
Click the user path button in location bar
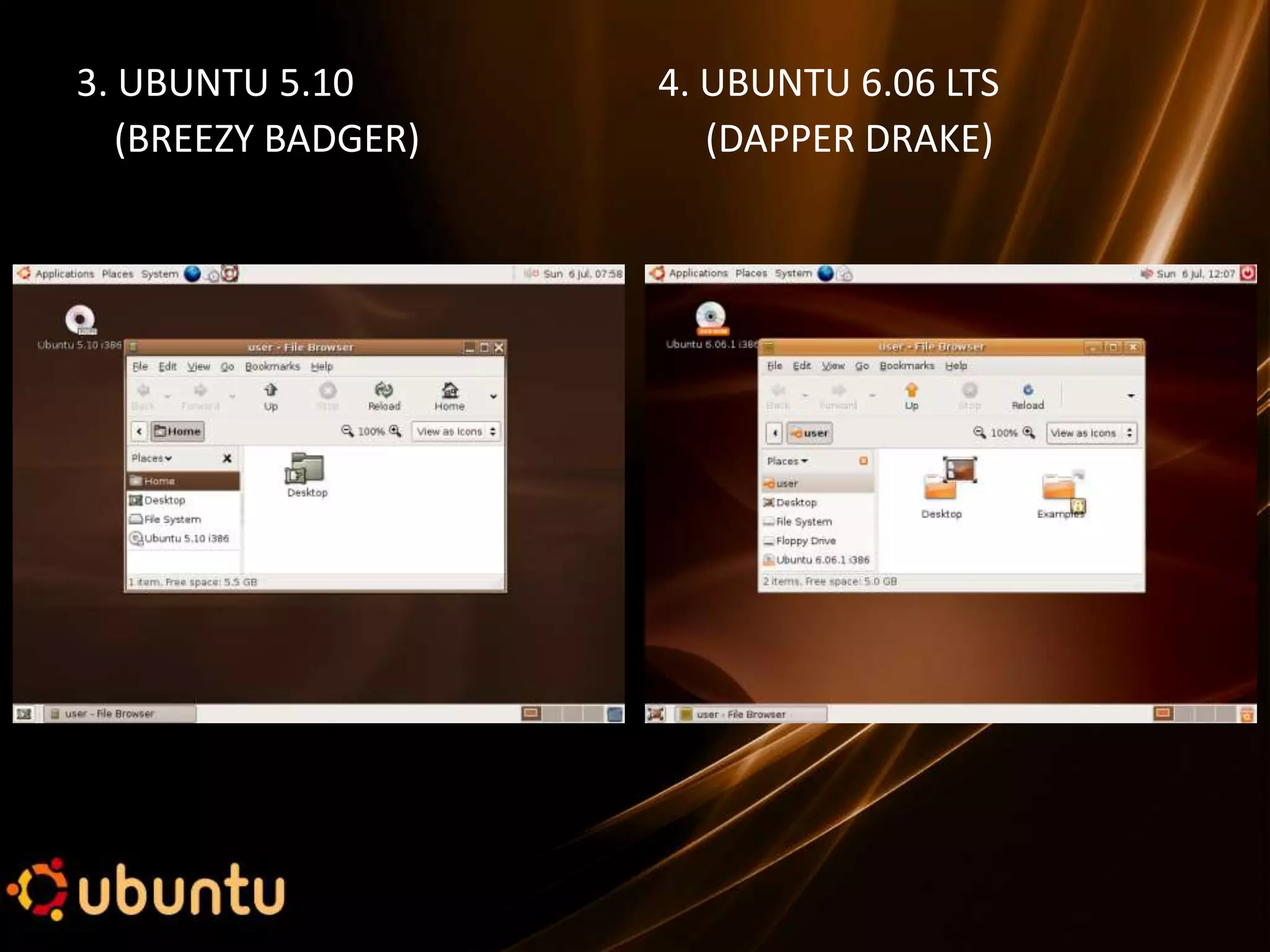coord(809,433)
